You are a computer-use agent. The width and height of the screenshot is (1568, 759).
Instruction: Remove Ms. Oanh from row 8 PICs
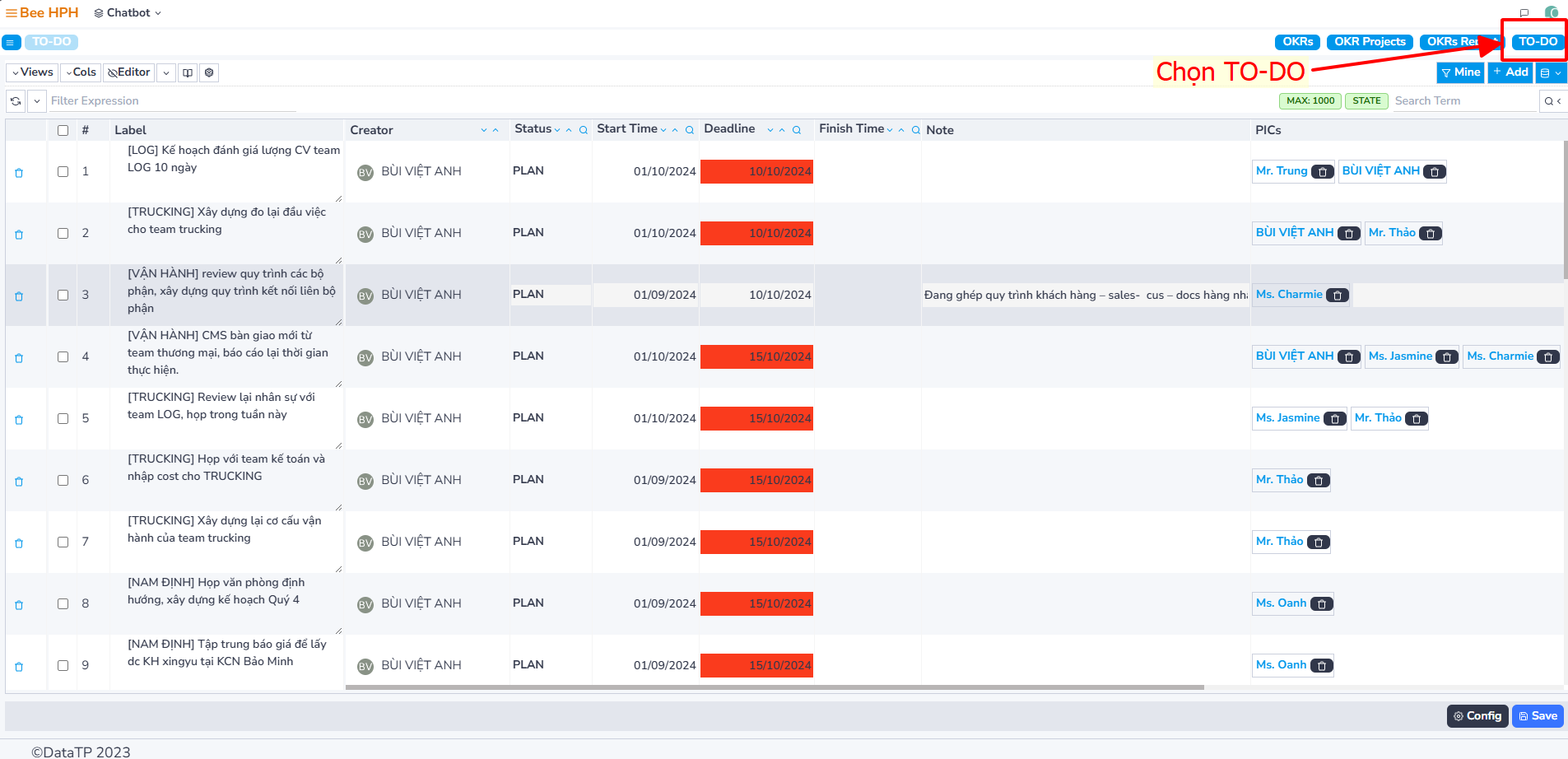[x=1321, y=604]
